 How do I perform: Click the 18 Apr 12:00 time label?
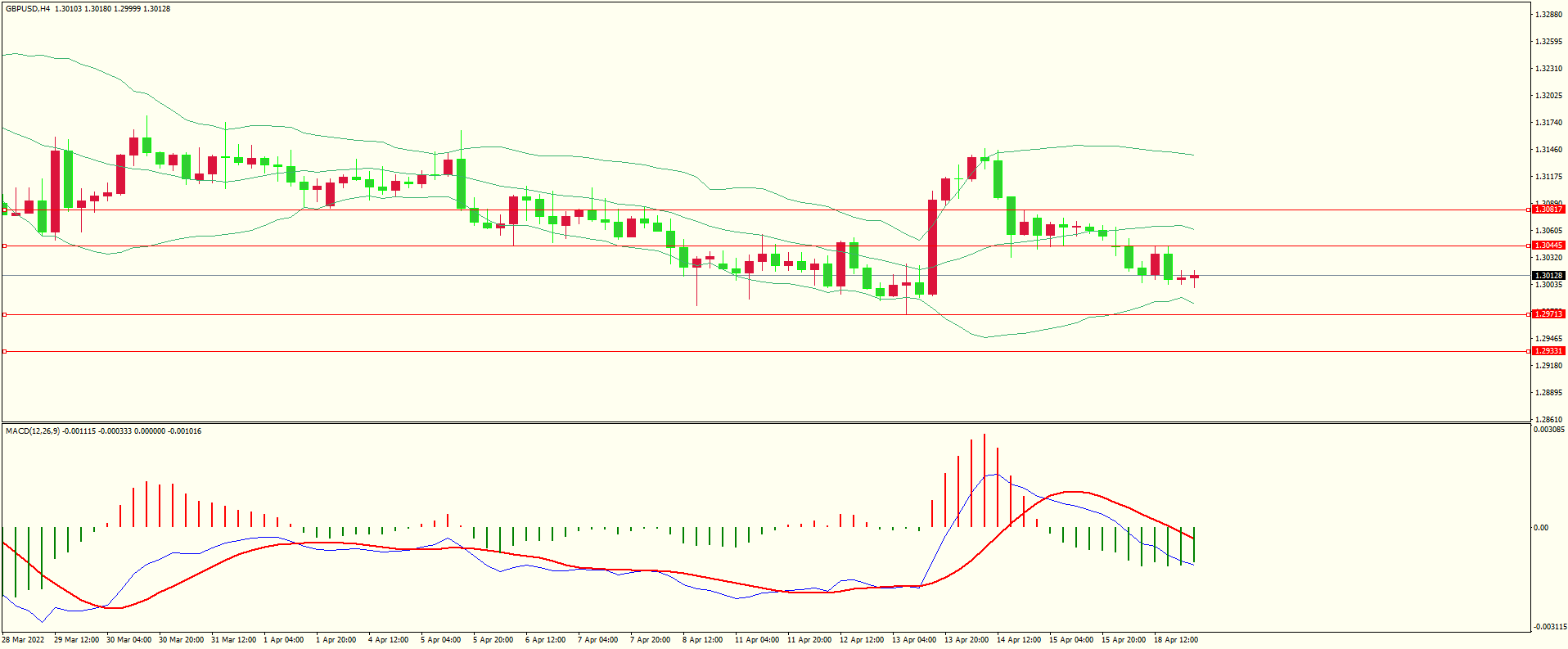1176,640
